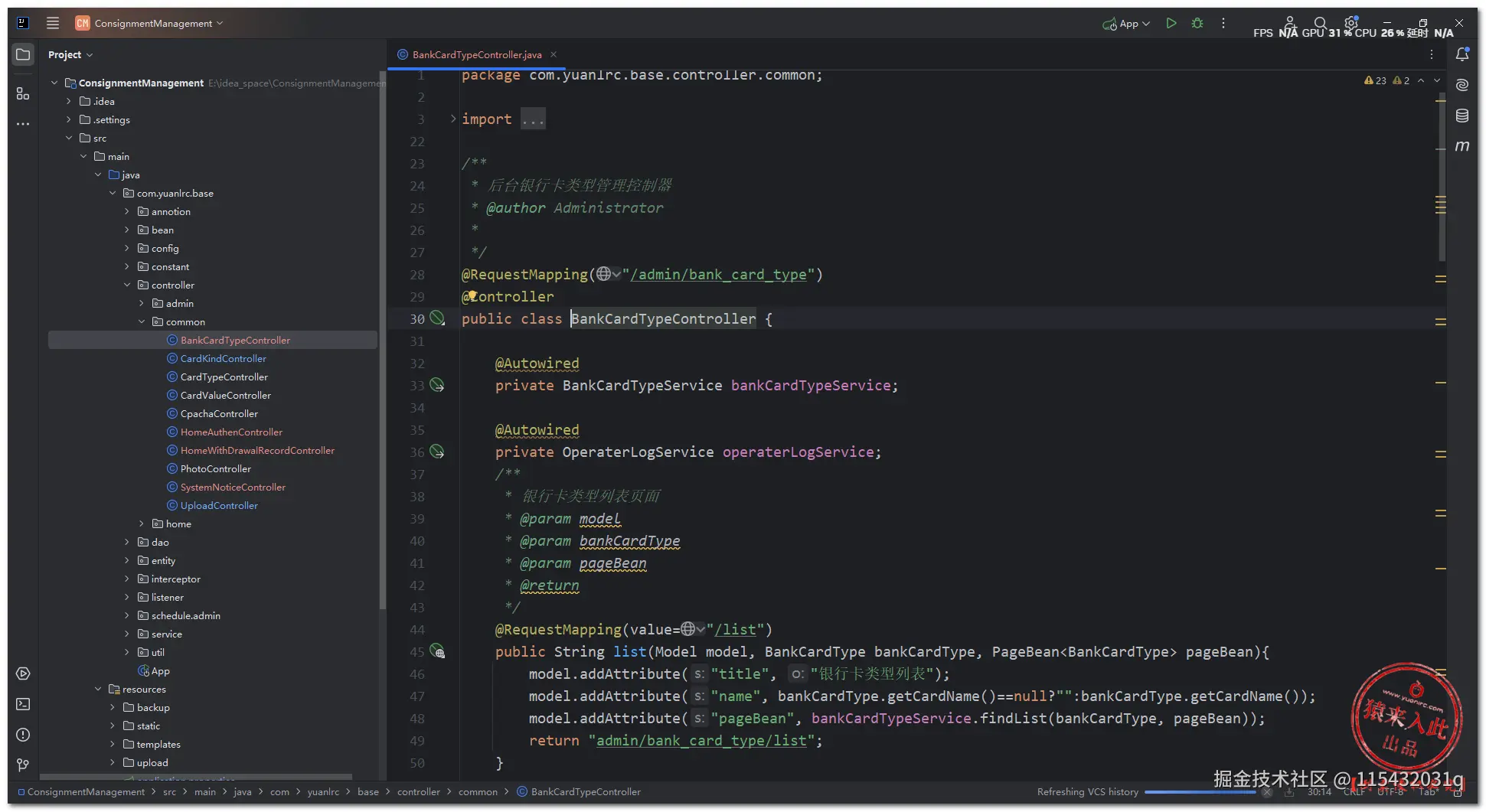Open the Maven tool window

click(x=1462, y=146)
